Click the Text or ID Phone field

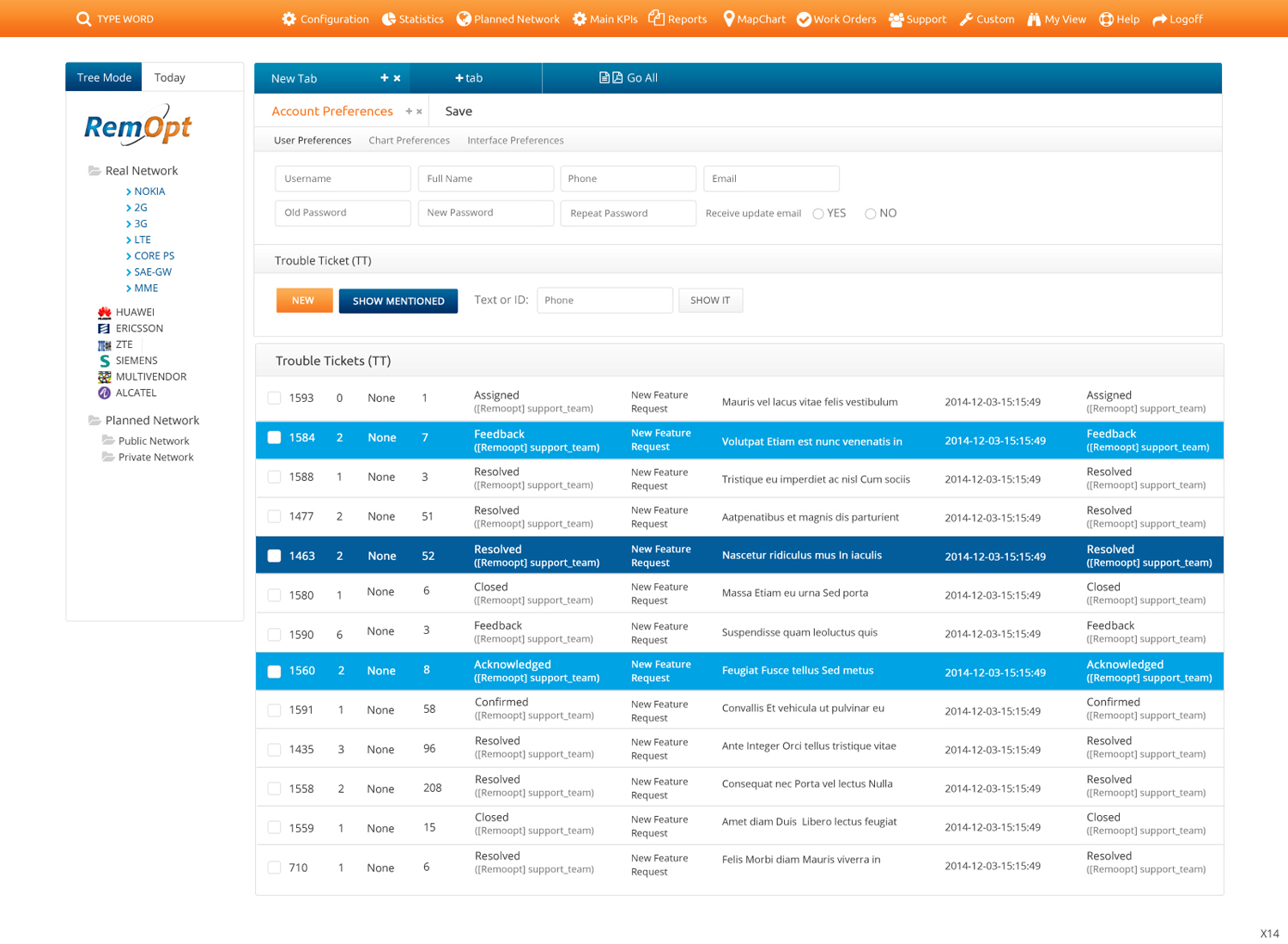(x=605, y=301)
